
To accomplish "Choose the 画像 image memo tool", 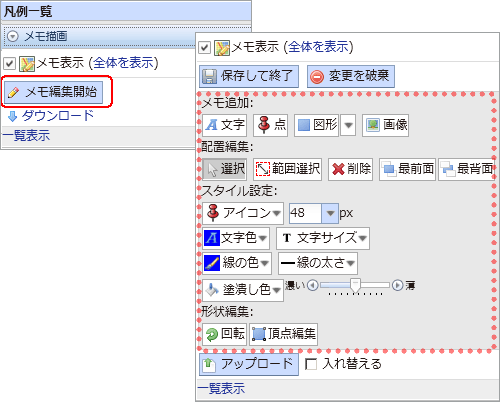I will click(x=385, y=125).
